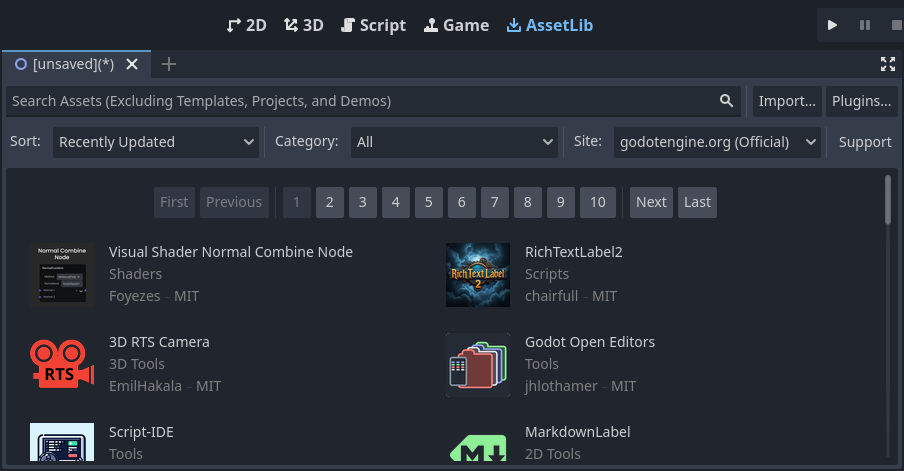Open the Category dropdown
The image size is (904, 471).
453,142
